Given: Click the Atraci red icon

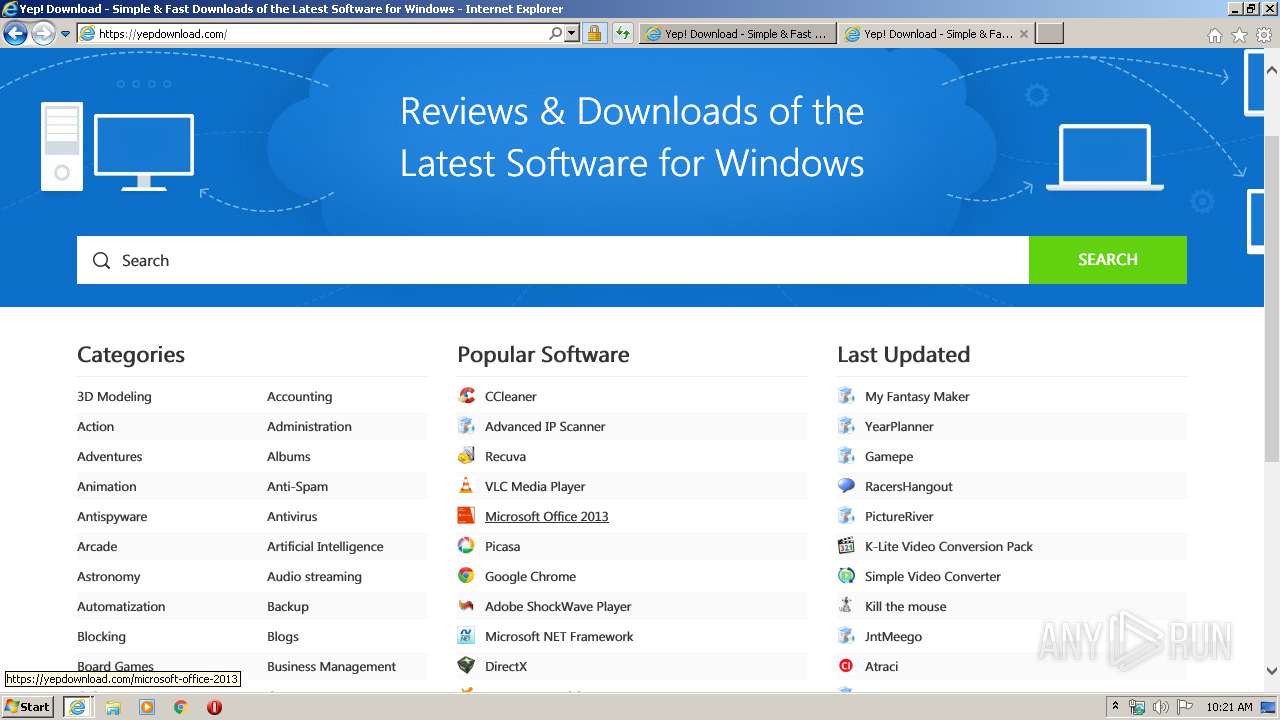Looking at the screenshot, I should click(x=846, y=666).
